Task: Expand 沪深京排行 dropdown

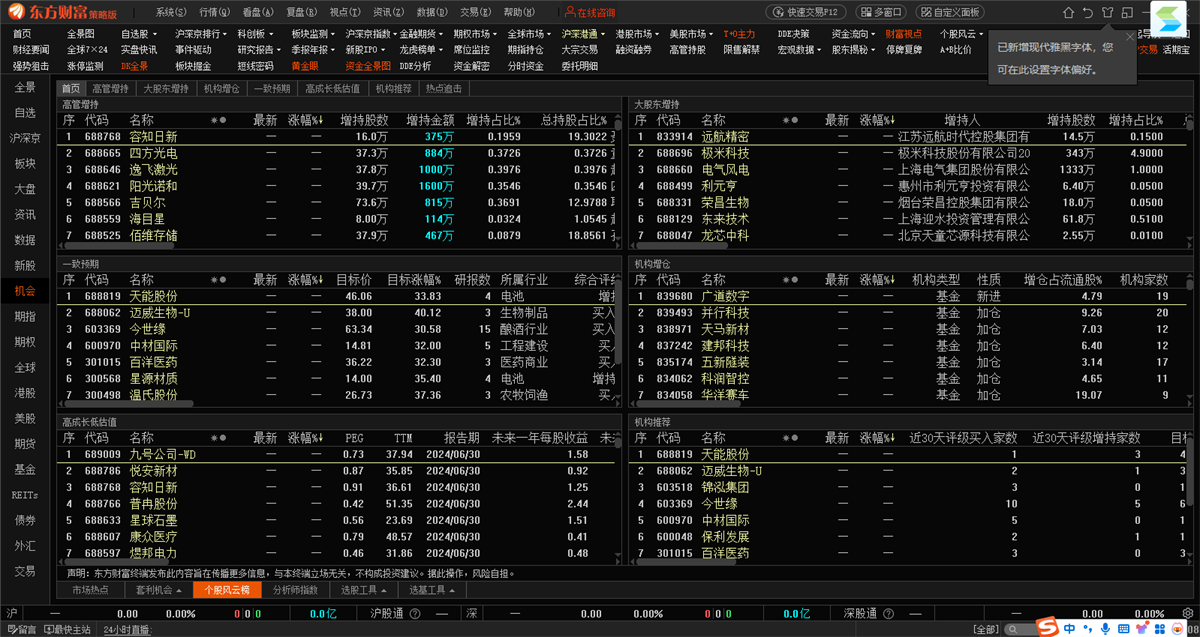Action: click(x=202, y=34)
